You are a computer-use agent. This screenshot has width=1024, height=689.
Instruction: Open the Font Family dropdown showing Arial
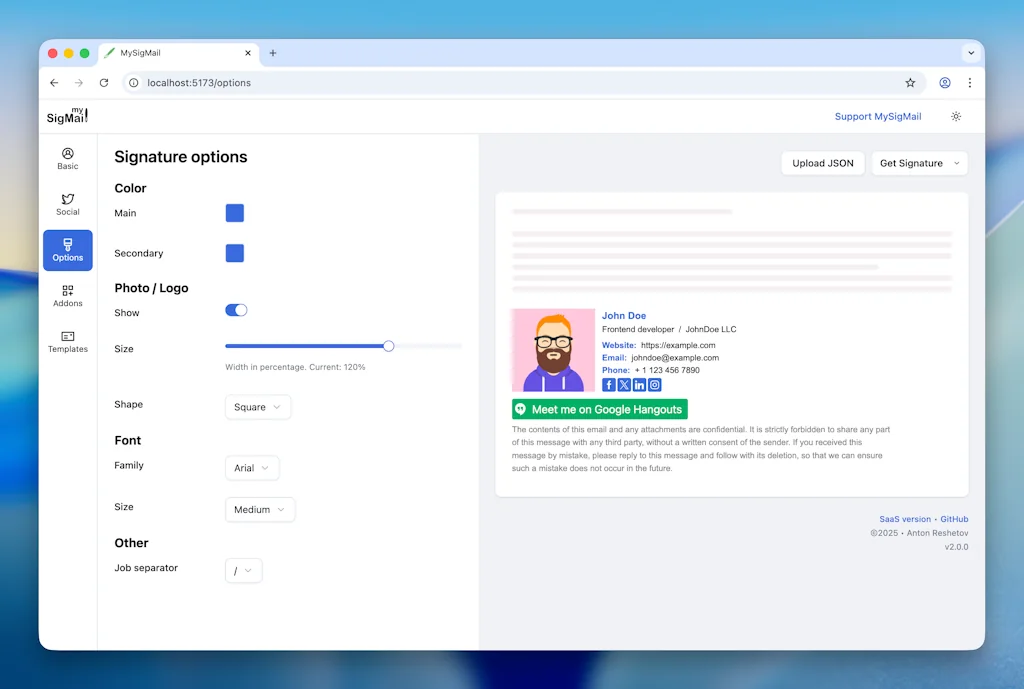(x=252, y=468)
